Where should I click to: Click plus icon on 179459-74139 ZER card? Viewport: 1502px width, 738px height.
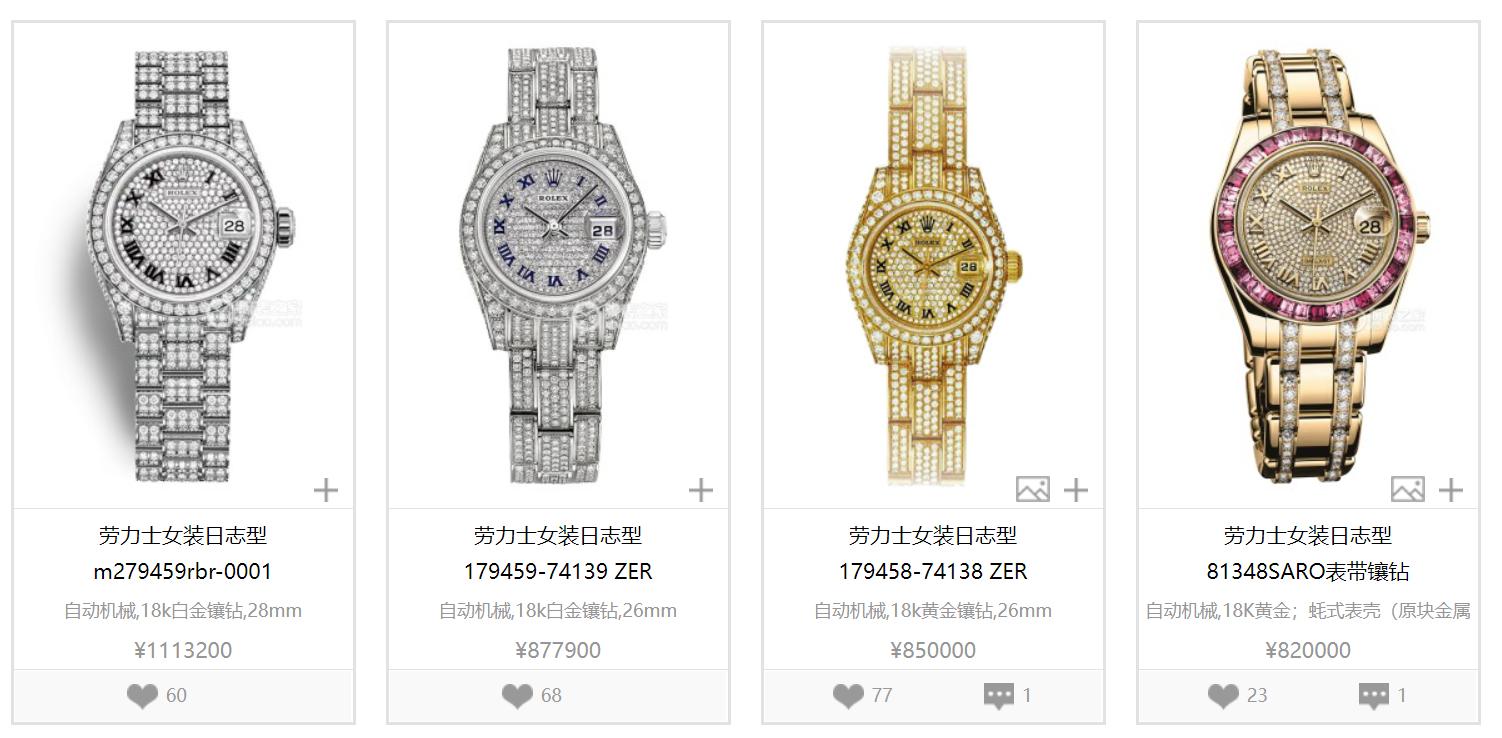[701, 490]
